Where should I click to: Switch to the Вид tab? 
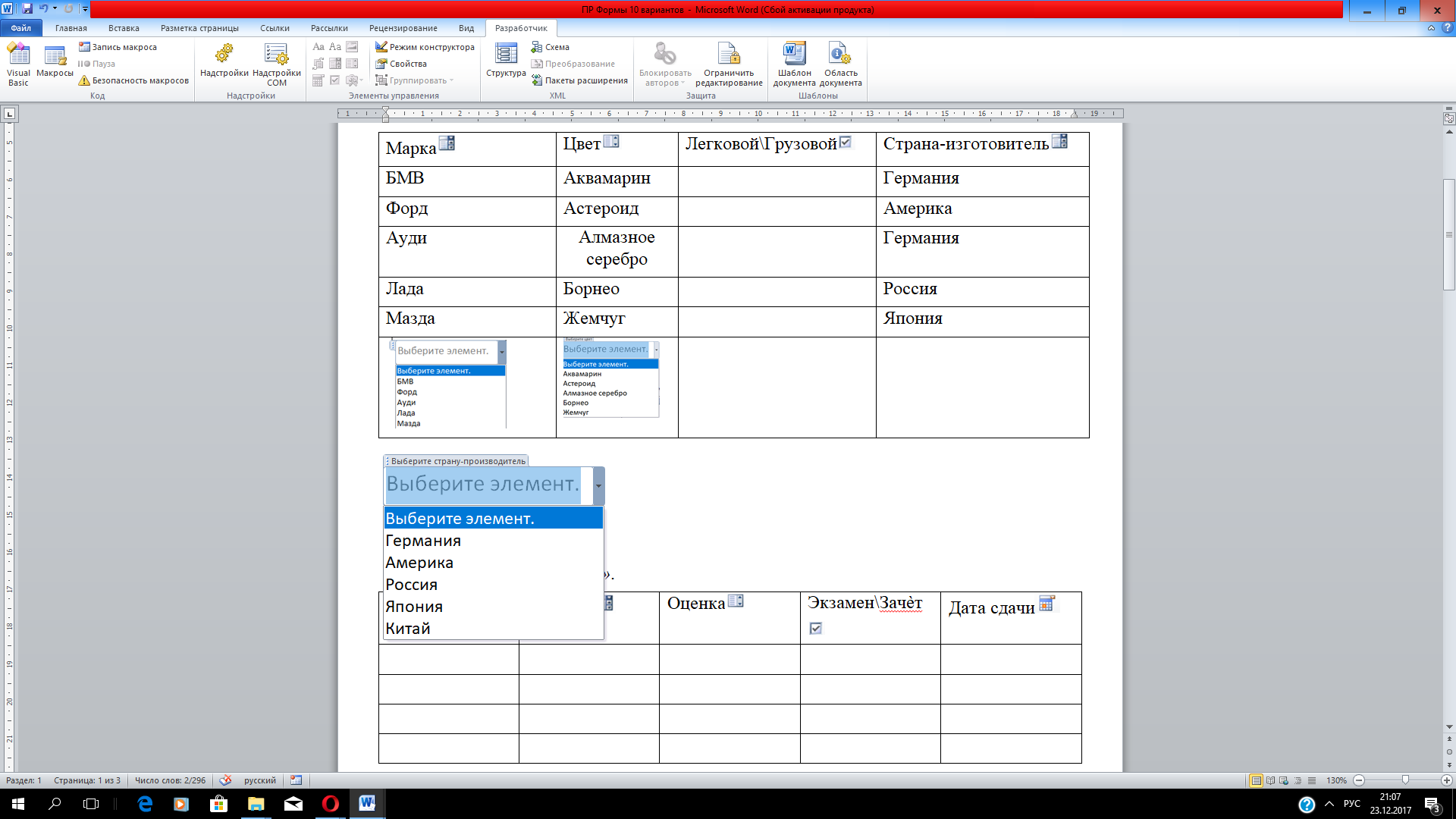(466, 28)
